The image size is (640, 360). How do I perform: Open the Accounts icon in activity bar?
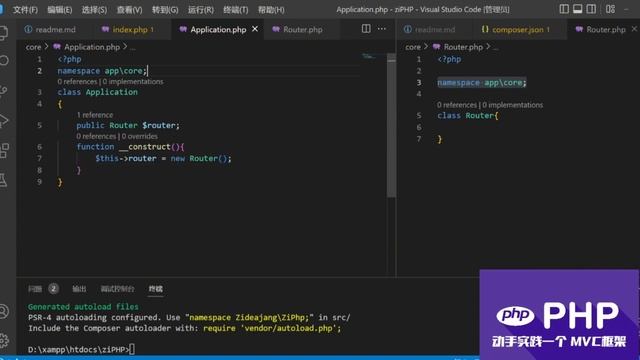[x=4, y=311]
